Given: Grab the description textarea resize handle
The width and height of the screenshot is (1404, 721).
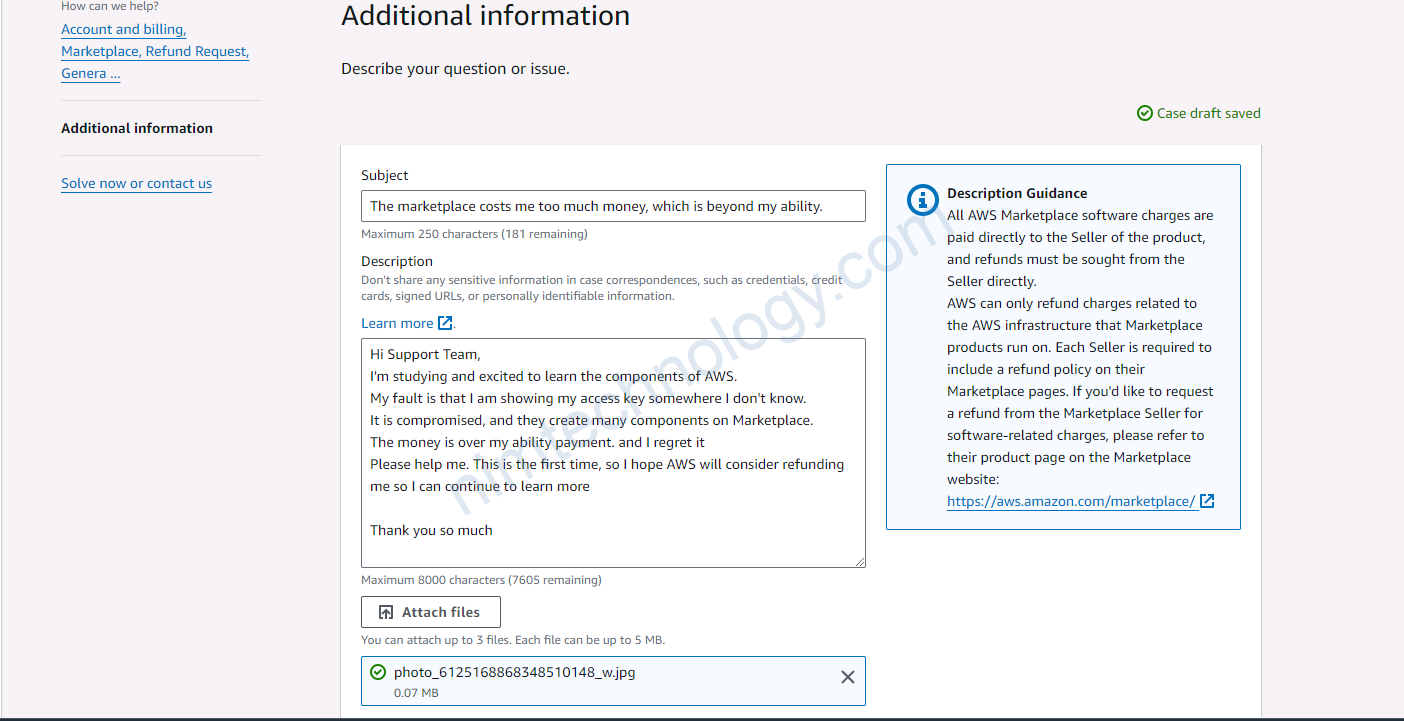Looking at the screenshot, I should pyautogui.click(x=859, y=561).
